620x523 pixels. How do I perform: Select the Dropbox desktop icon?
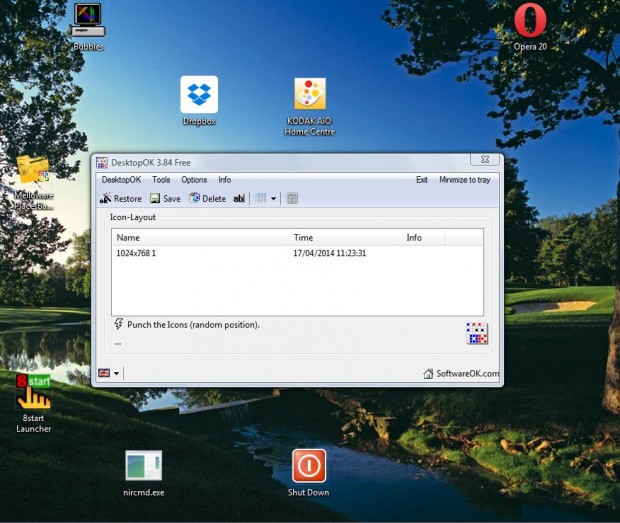tap(199, 96)
